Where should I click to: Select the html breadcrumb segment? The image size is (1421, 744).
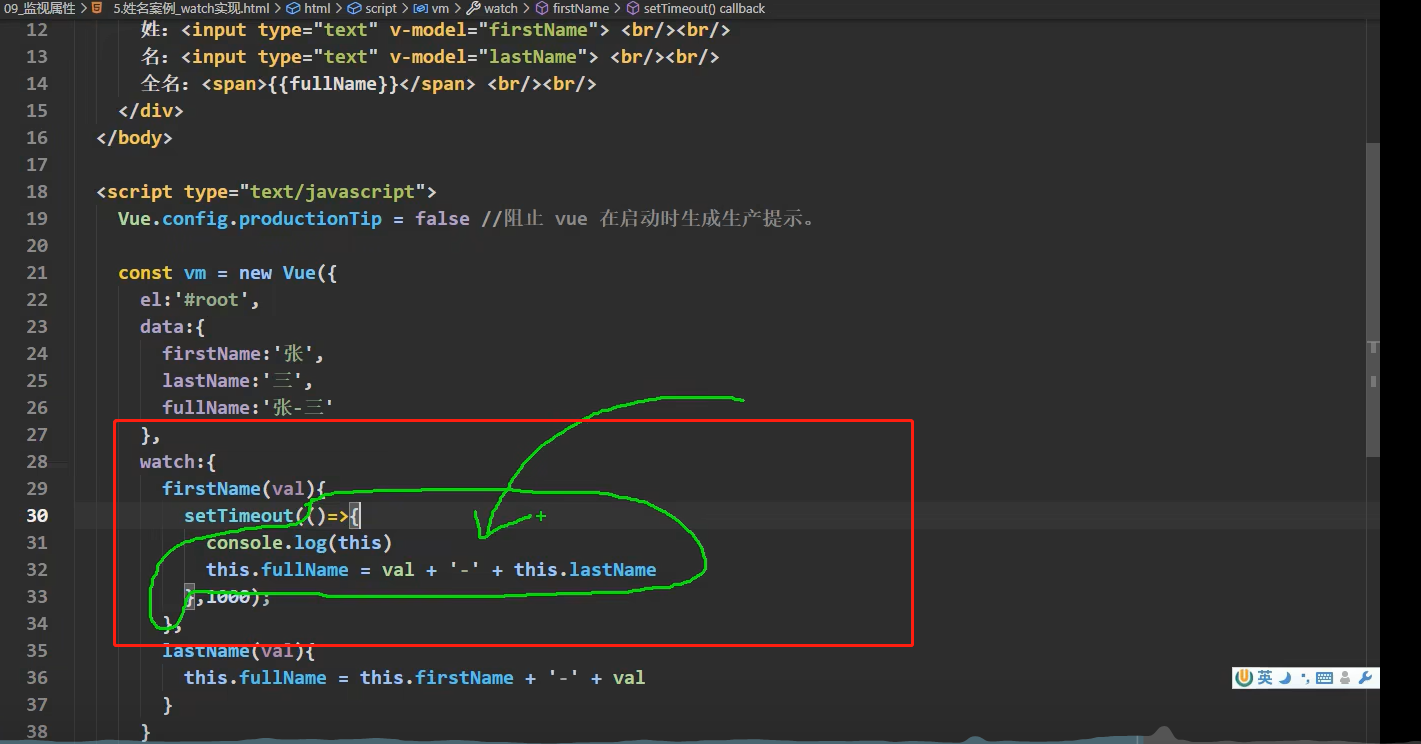317,8
